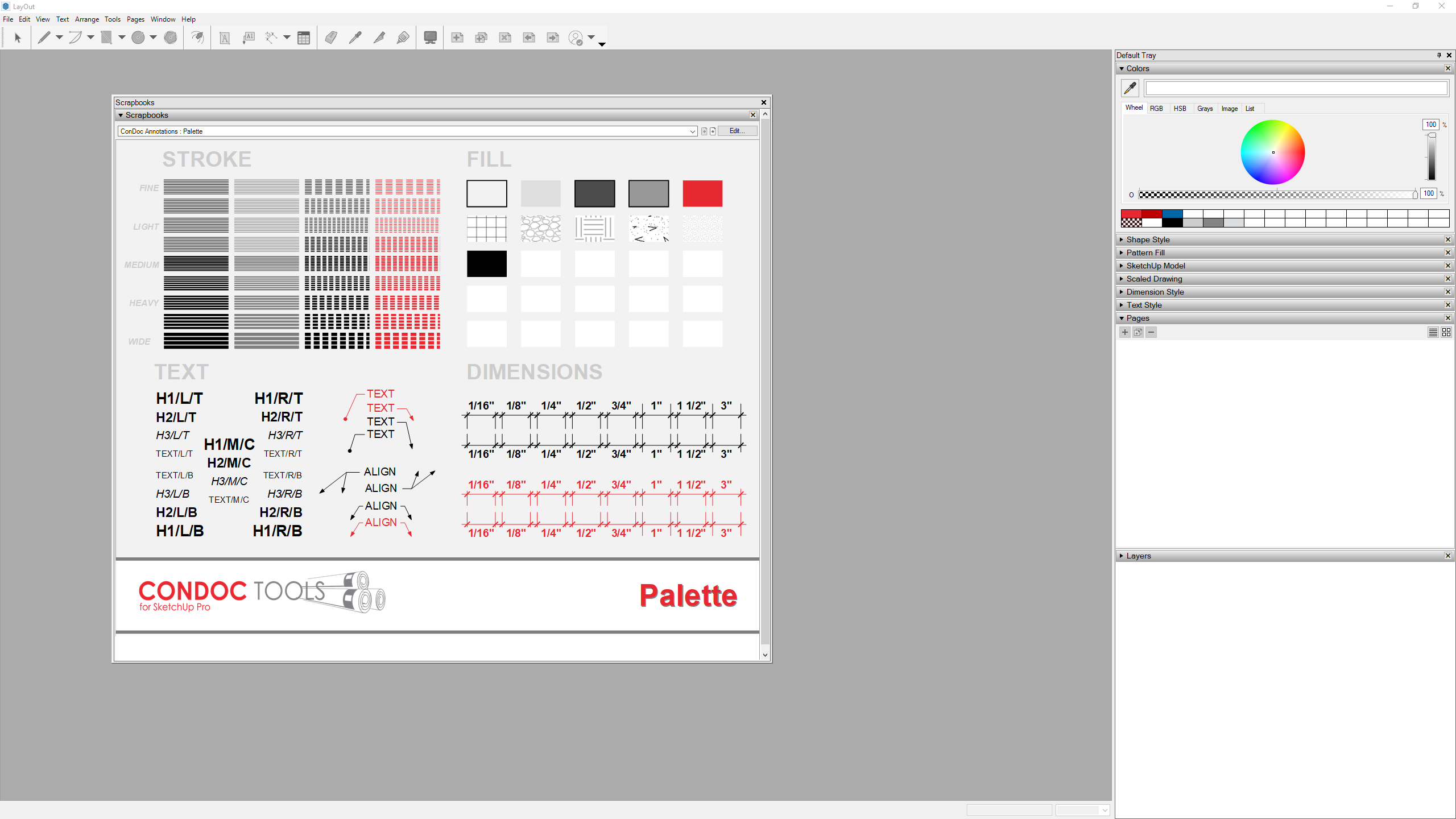Click the Add Page toolbar icon

457,38
